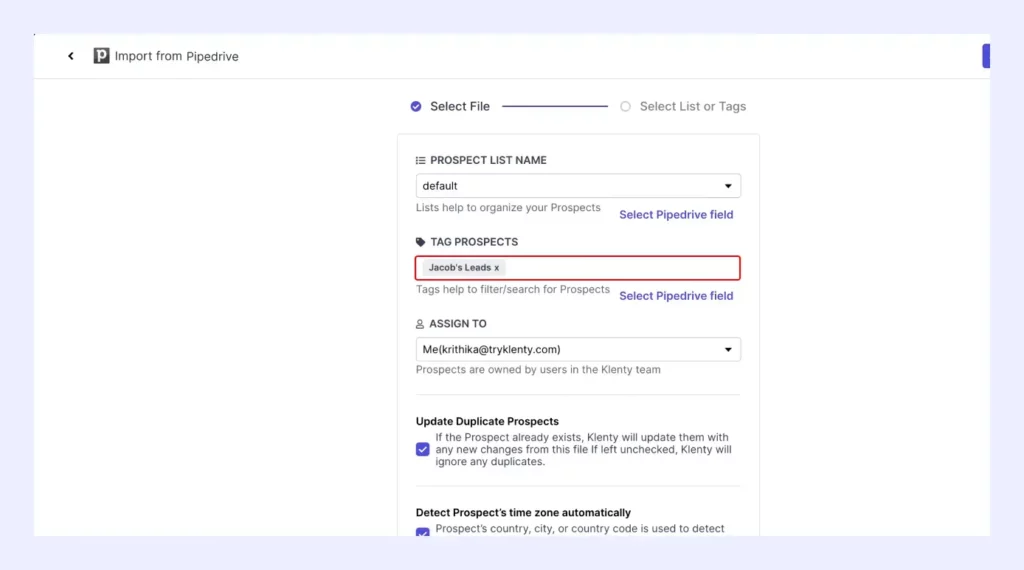Uncheck the Update Duplicate Prospects checkbox
This screenshot has width=1024, height=570.
pyautogui.click(x=423, y=449)
